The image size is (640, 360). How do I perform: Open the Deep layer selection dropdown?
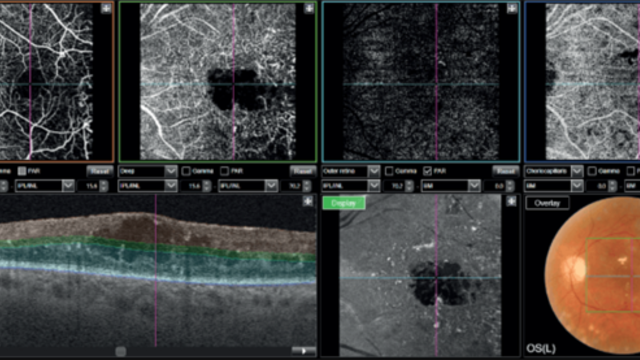coord(147,171)
